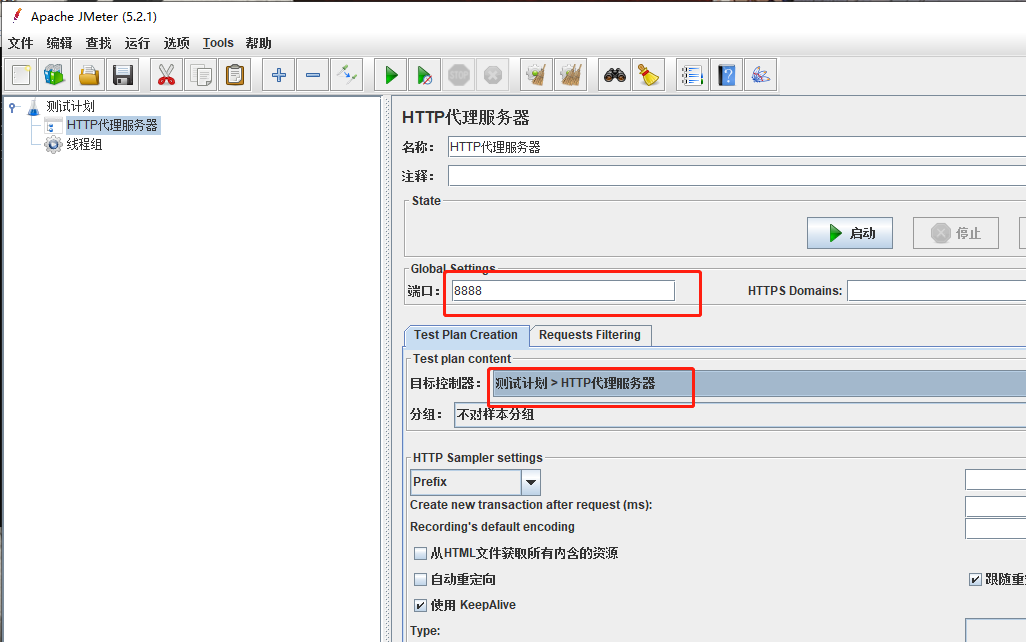
Task: Click the minus Collapse All toolbar icon
Action: (x=313, y=75)
